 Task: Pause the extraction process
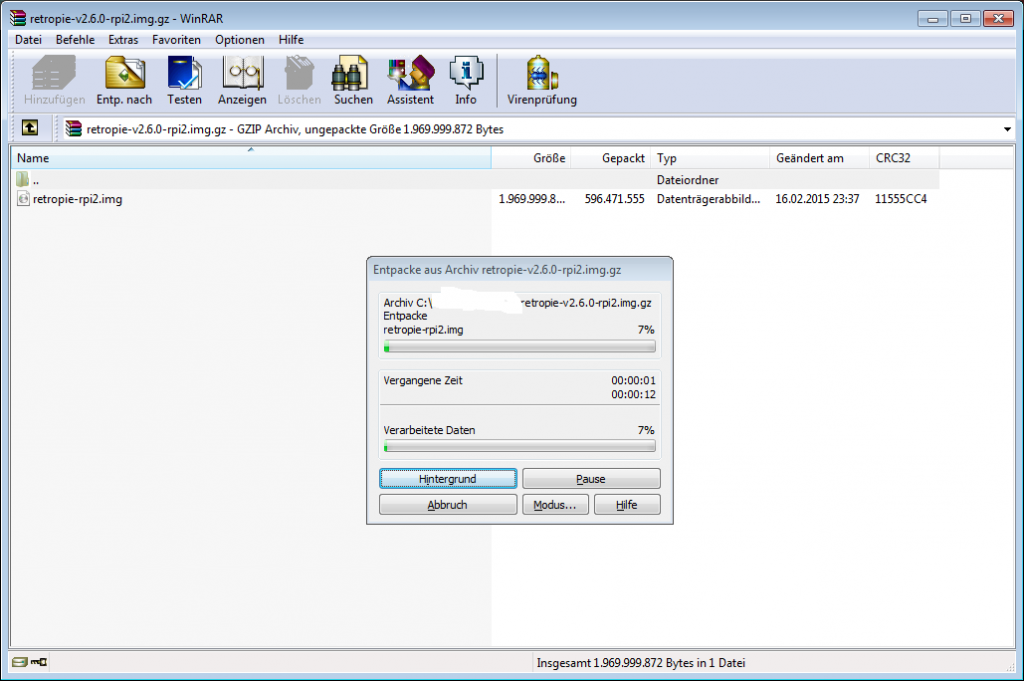pos(591,478)
